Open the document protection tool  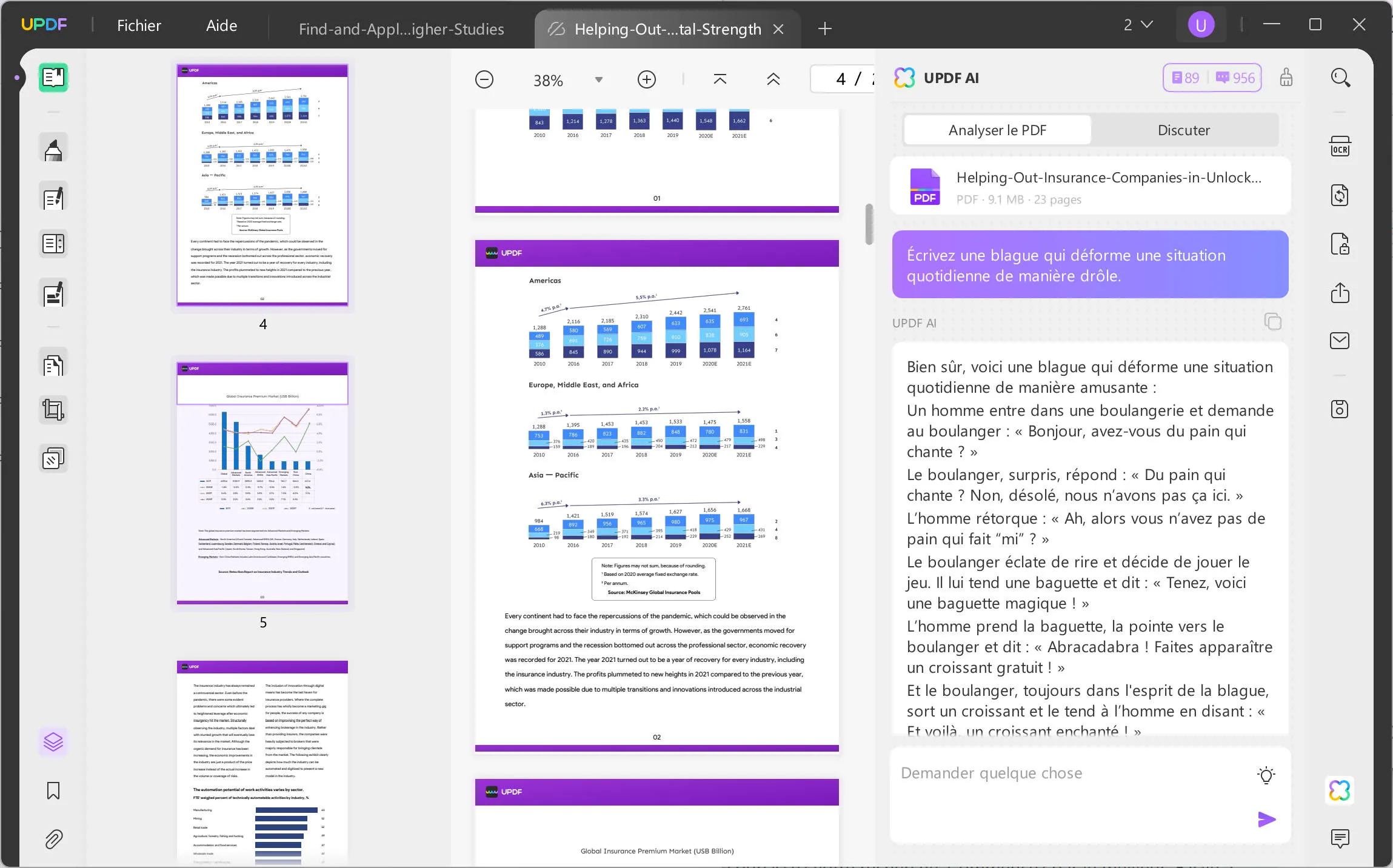tap(1340, 244)
